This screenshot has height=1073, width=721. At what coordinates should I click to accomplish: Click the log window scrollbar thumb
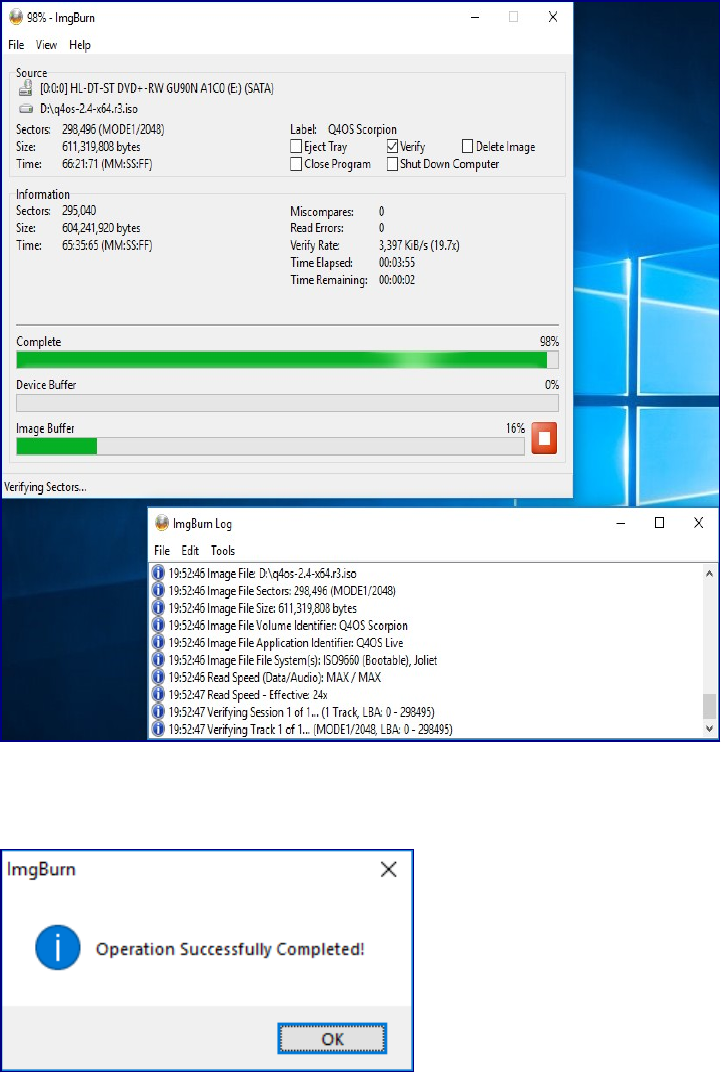click(709, 706)
